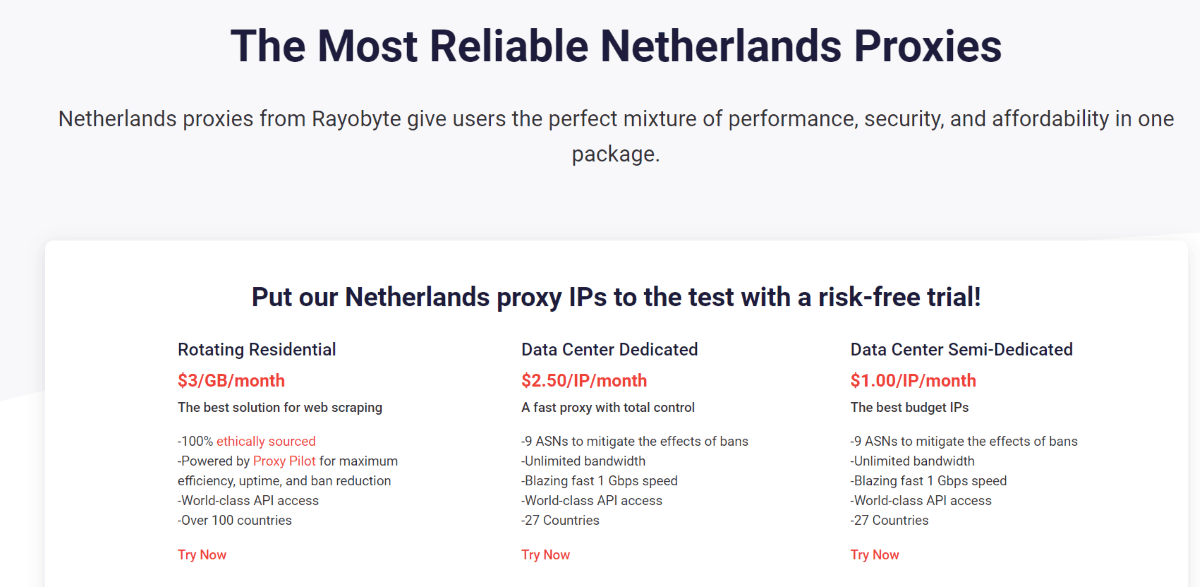Click 'The best budget IPs' tagline

pos(910,408)
